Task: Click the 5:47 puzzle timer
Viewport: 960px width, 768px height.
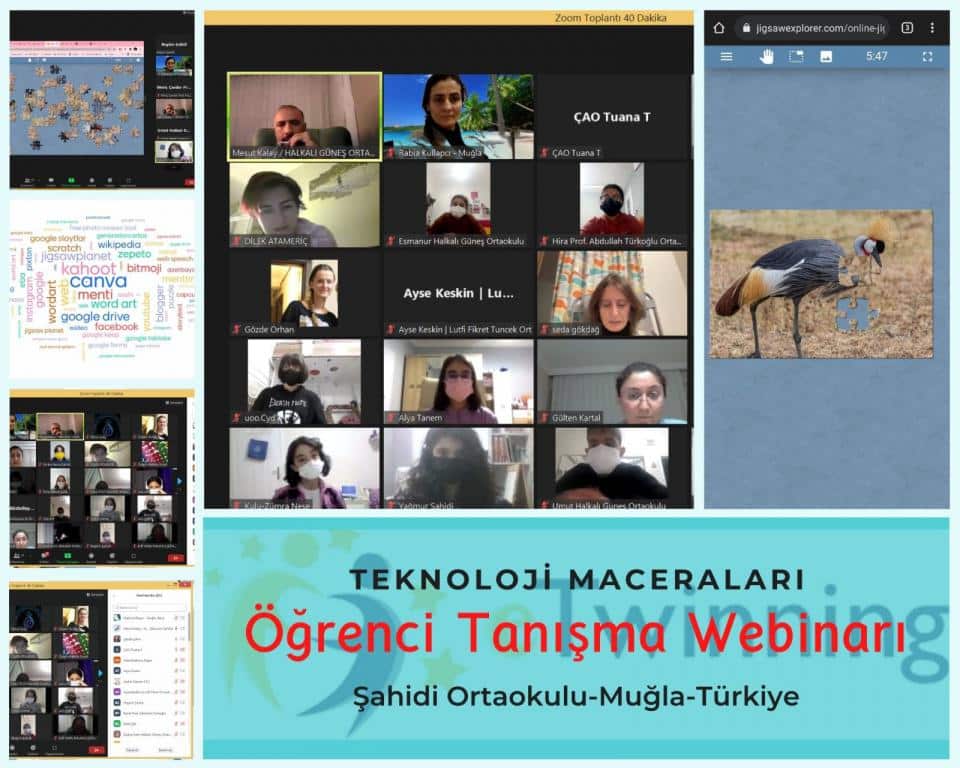Action: click(x=876, y=57)
